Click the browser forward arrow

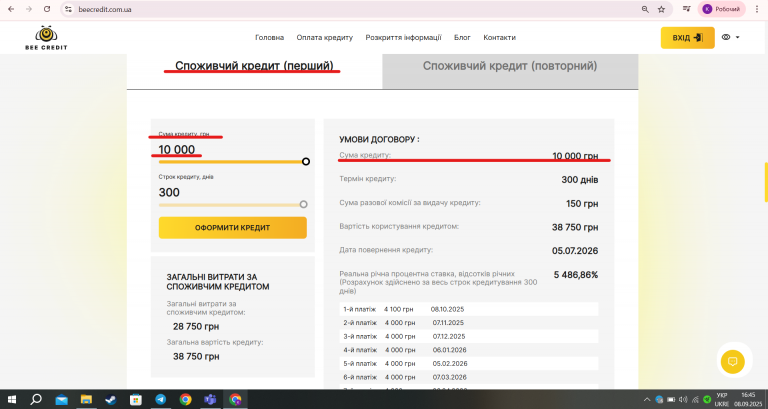[29, 9]
